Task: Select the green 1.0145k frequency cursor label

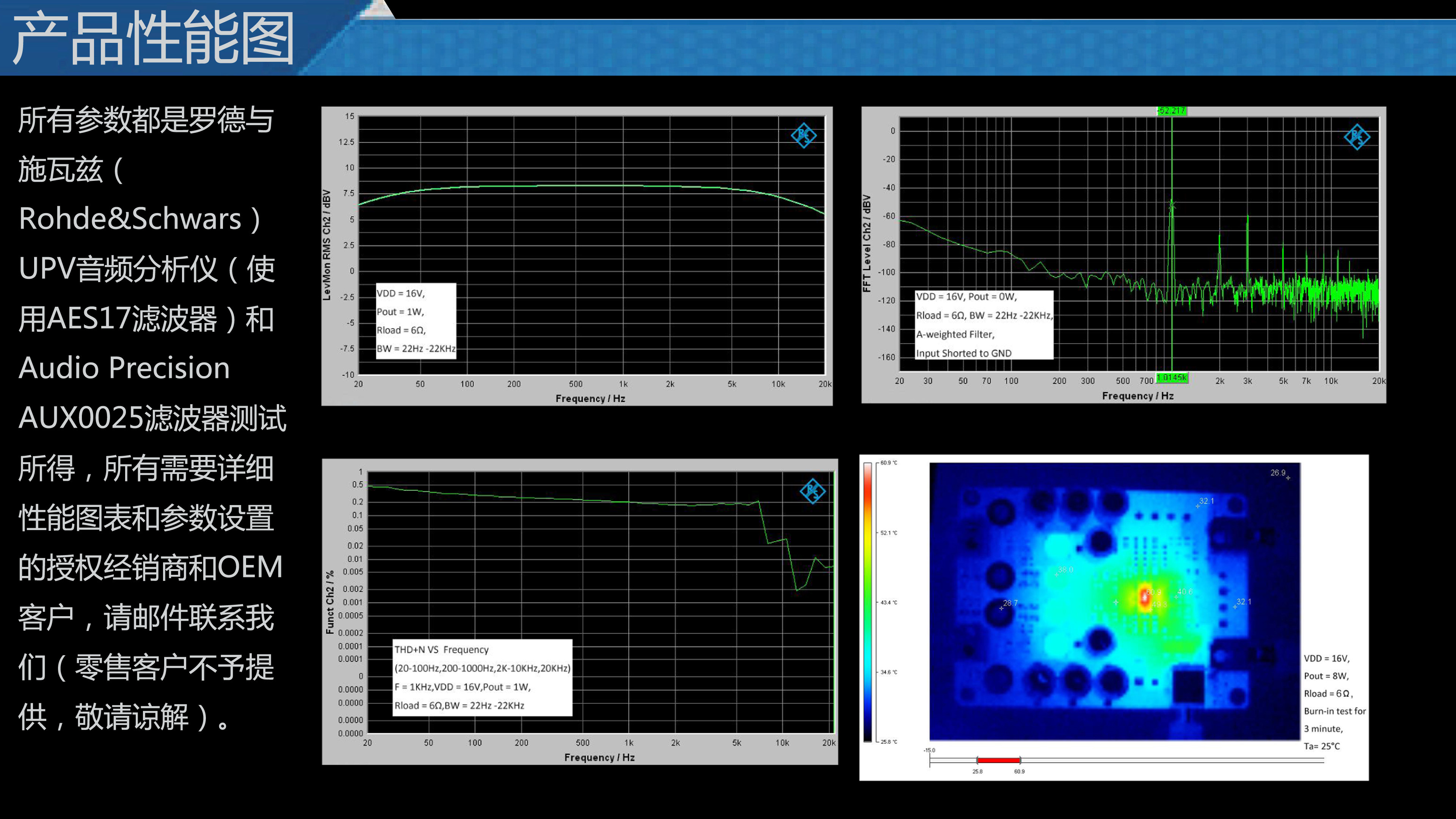Action: click(x=1171, y=378)
